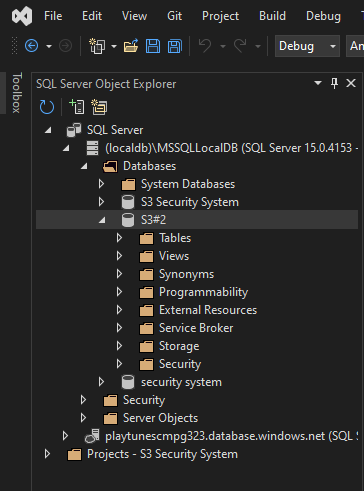Collapse the SQL Server root node
The image size is (364, 491).
pos(49,130)
